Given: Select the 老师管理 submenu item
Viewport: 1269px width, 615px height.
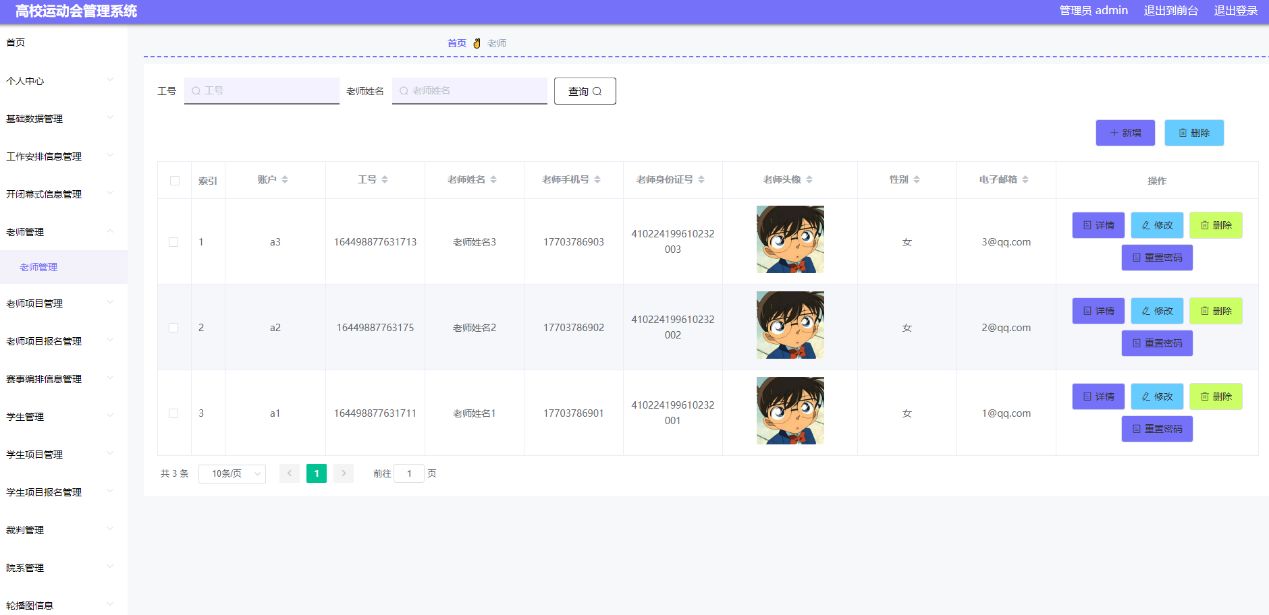Looking at the screenshot, I should click(63, 267).
